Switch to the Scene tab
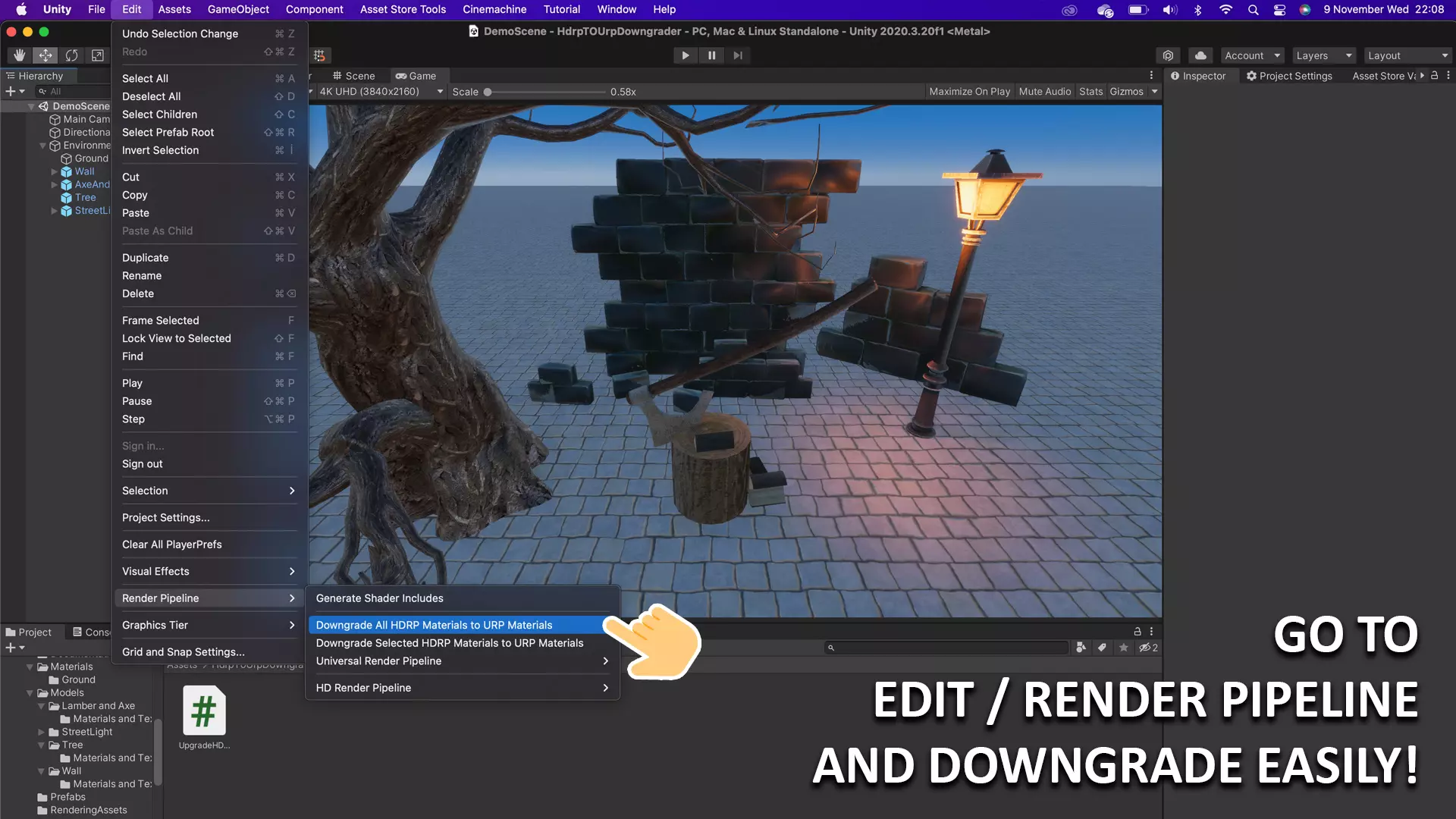1456x819 pixels. 353,76
